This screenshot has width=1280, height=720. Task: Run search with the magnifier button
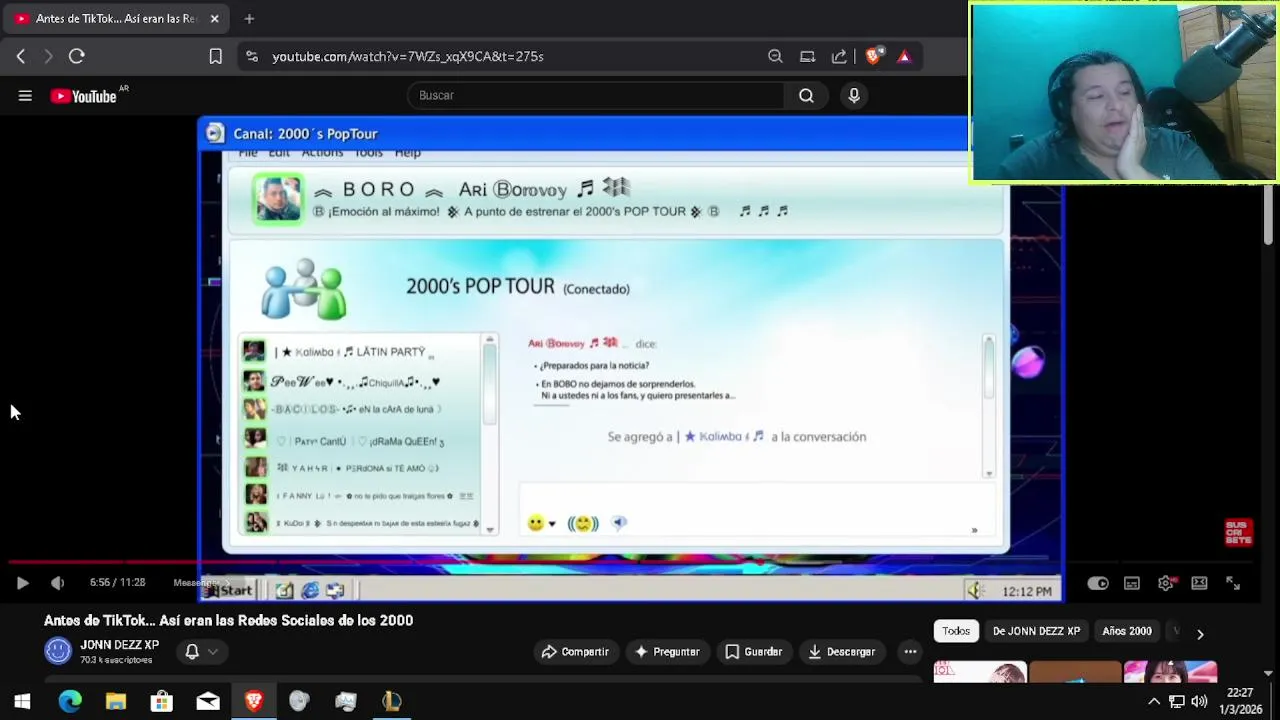click(806, 95)
